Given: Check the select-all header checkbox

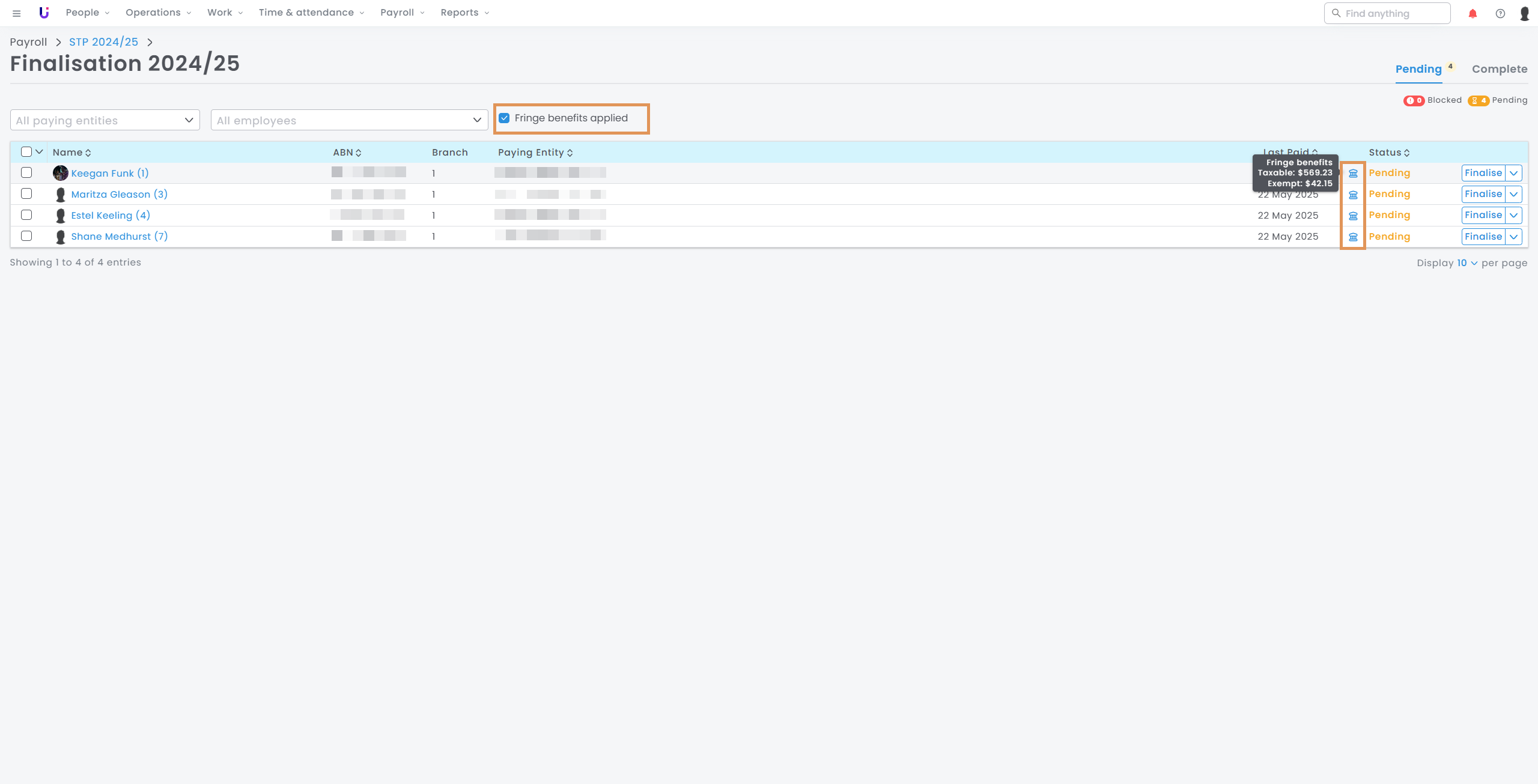Looking at the screenshot, I should point(26,152).
